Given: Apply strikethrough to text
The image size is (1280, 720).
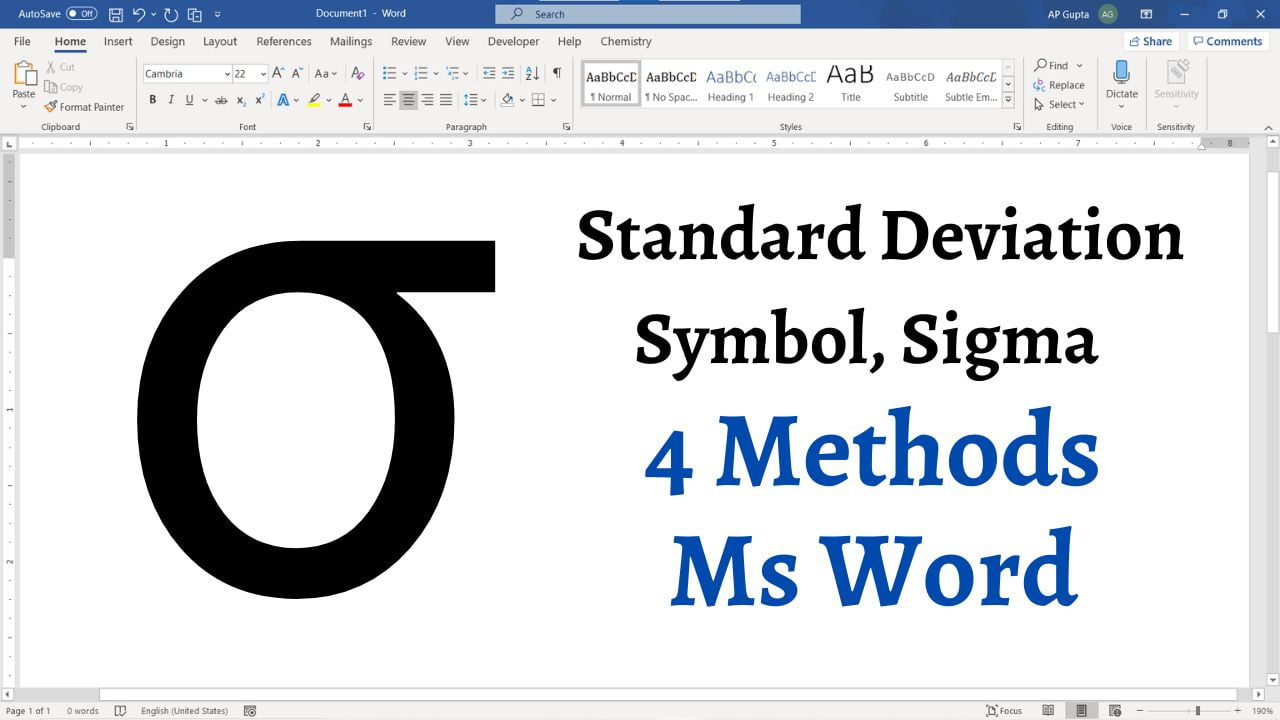Looking at the screenshot, I should pos(221,100).
